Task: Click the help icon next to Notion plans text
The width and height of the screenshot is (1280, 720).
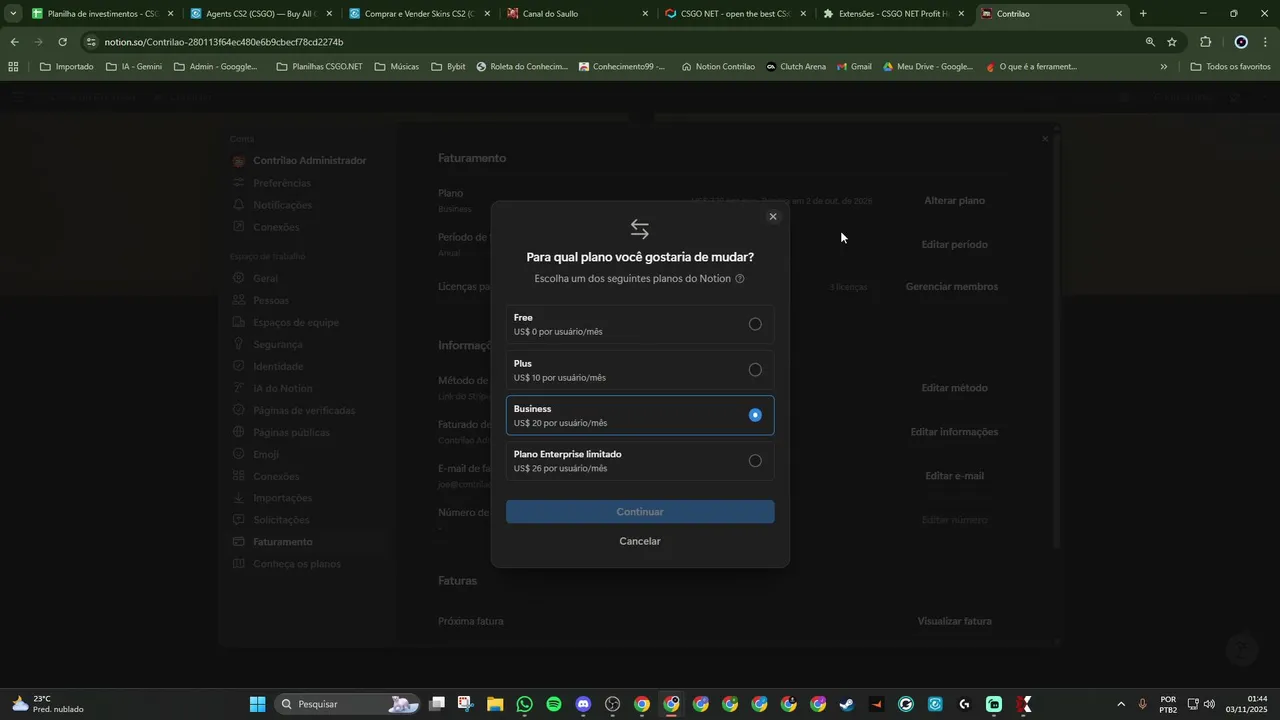Action: pos(740,279)
